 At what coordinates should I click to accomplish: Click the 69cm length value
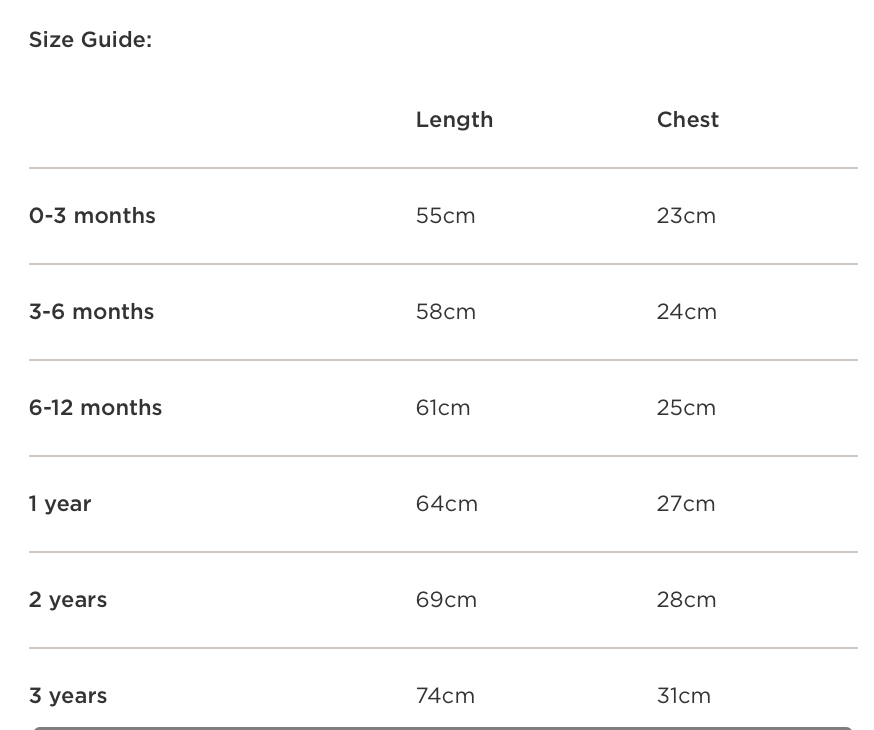446,600
